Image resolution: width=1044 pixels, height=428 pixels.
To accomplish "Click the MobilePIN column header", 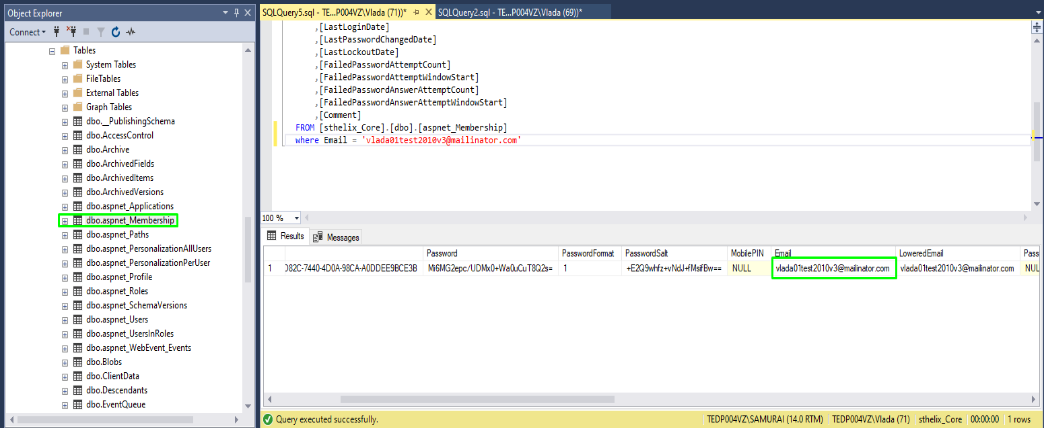I will (750, 253).
